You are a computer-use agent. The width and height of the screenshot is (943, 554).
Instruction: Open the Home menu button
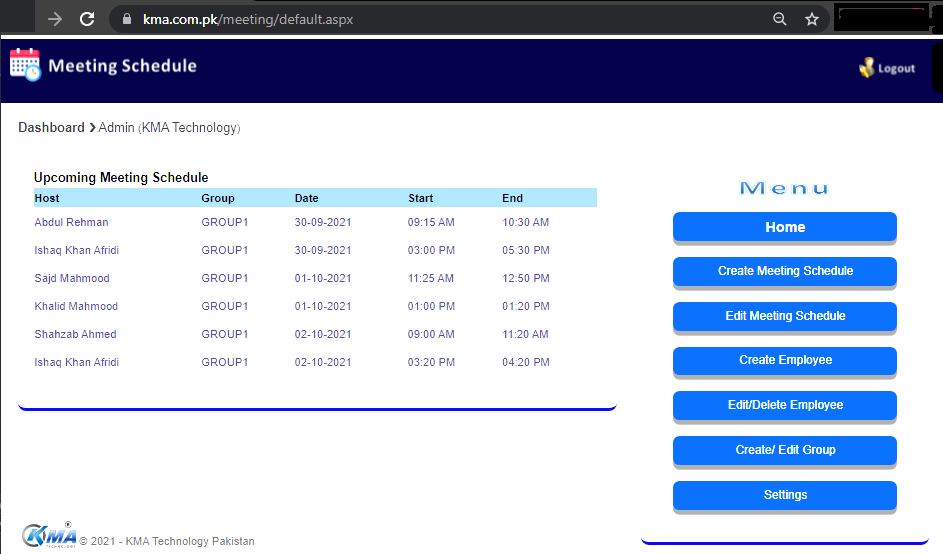click(784, 227)
